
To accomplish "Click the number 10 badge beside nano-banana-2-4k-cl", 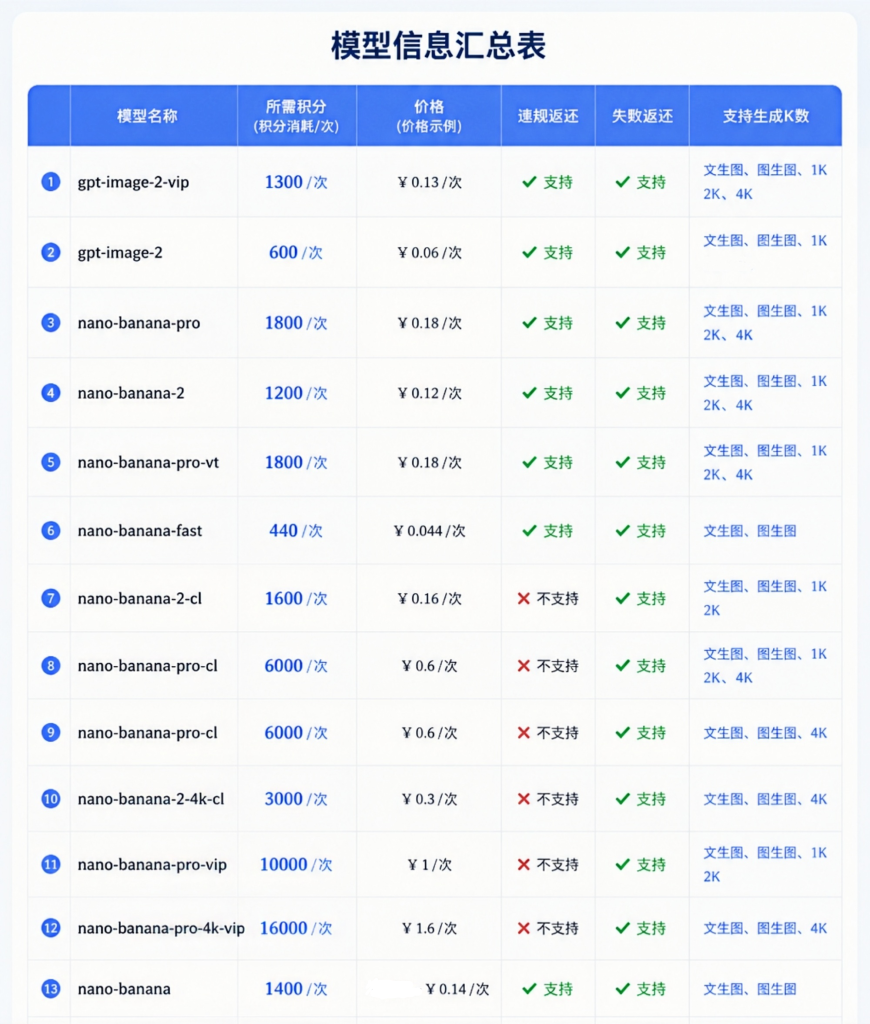I will [50, 799].
